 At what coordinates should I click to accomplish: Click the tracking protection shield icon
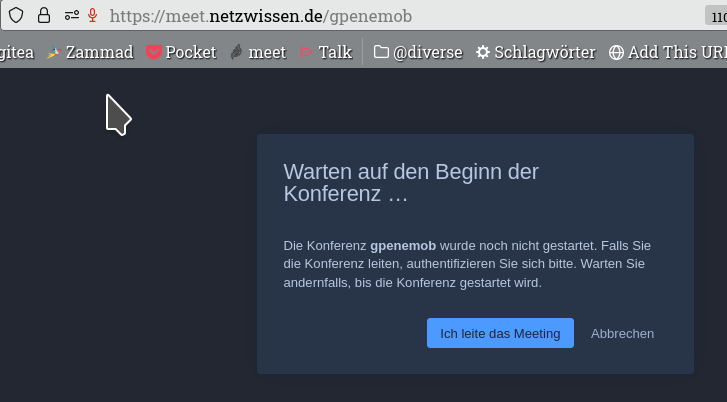(16, 15)
